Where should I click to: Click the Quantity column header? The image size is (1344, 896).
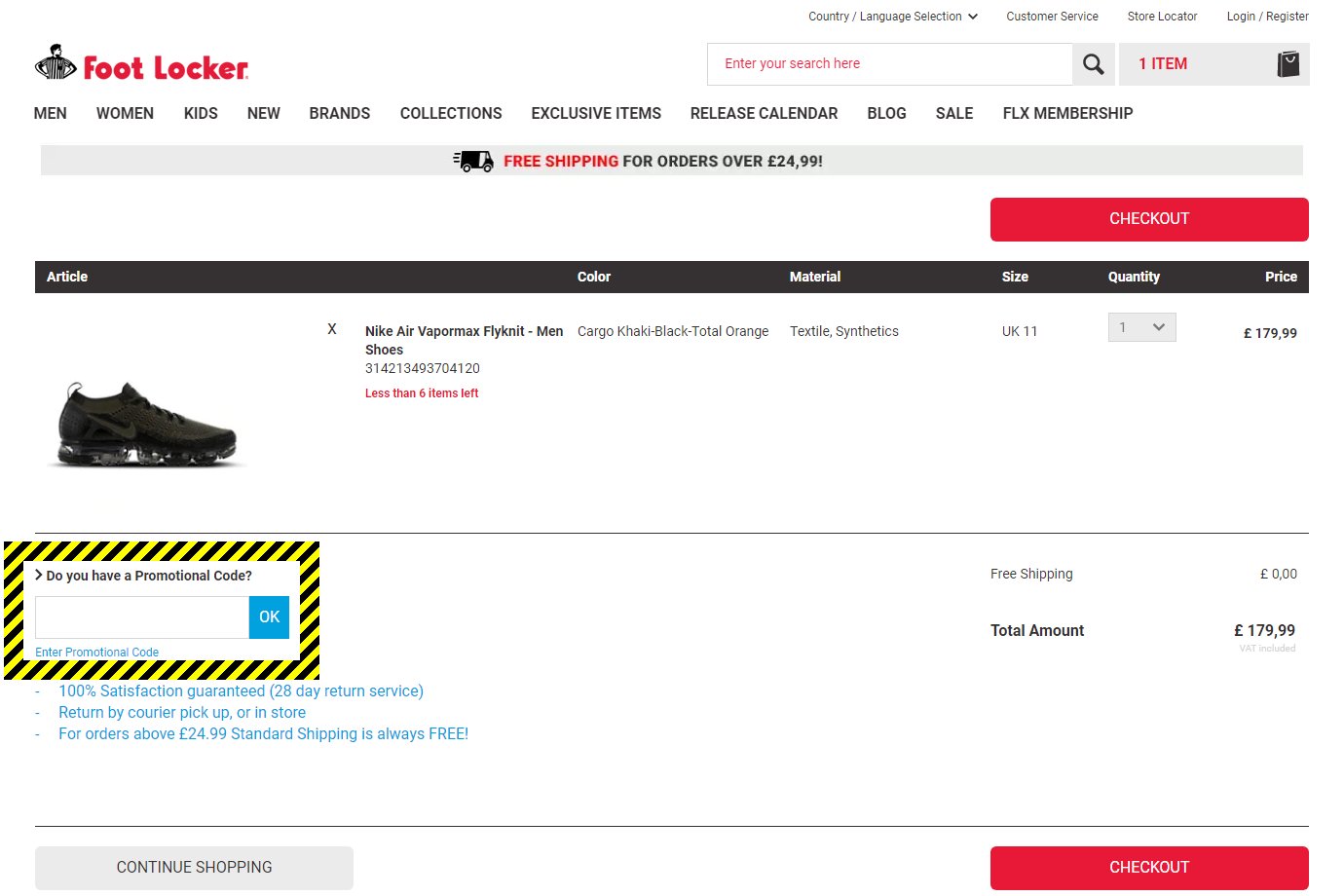tap(1134, 277)
